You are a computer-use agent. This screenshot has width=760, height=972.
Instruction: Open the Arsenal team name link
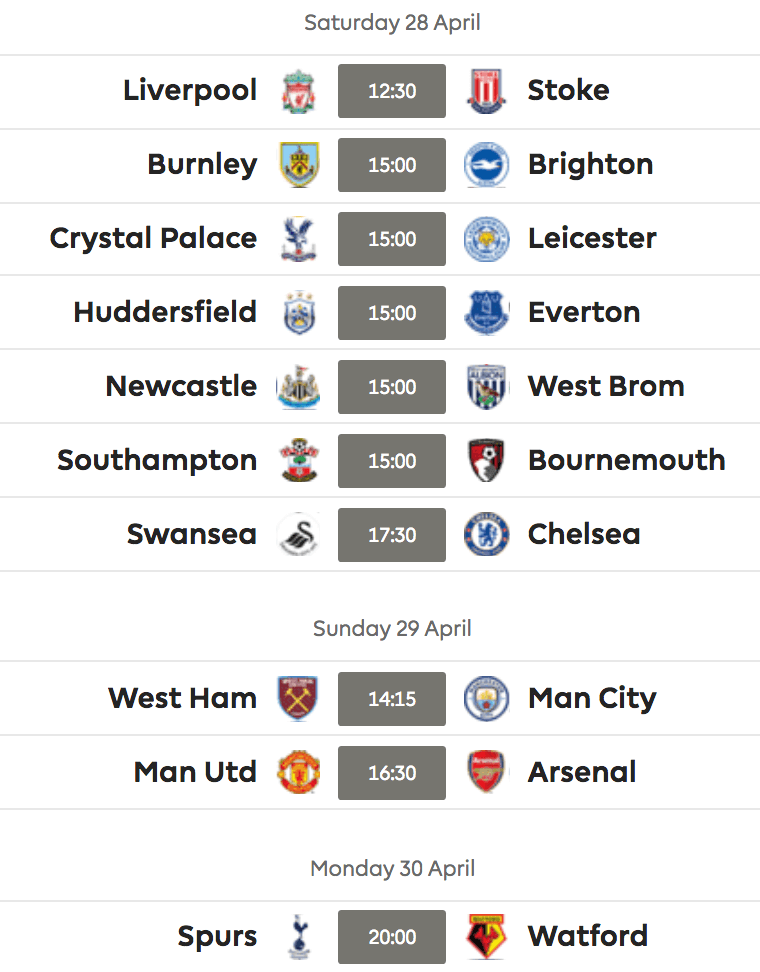click(x=582, y=772)
